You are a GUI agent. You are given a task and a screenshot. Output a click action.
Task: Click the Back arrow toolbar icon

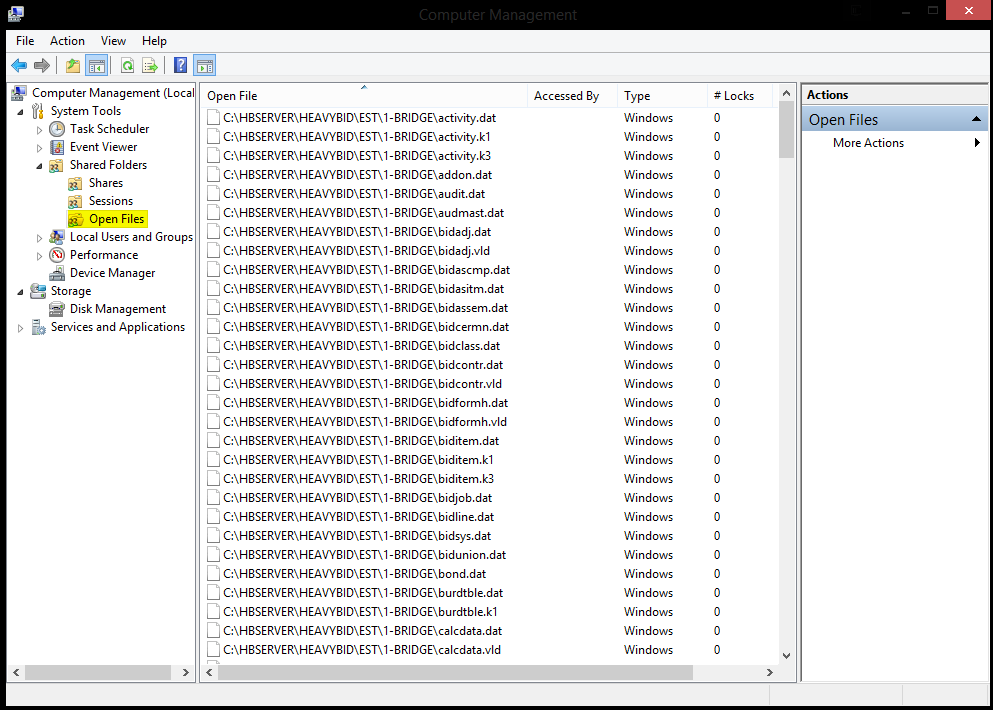point(19,66)
